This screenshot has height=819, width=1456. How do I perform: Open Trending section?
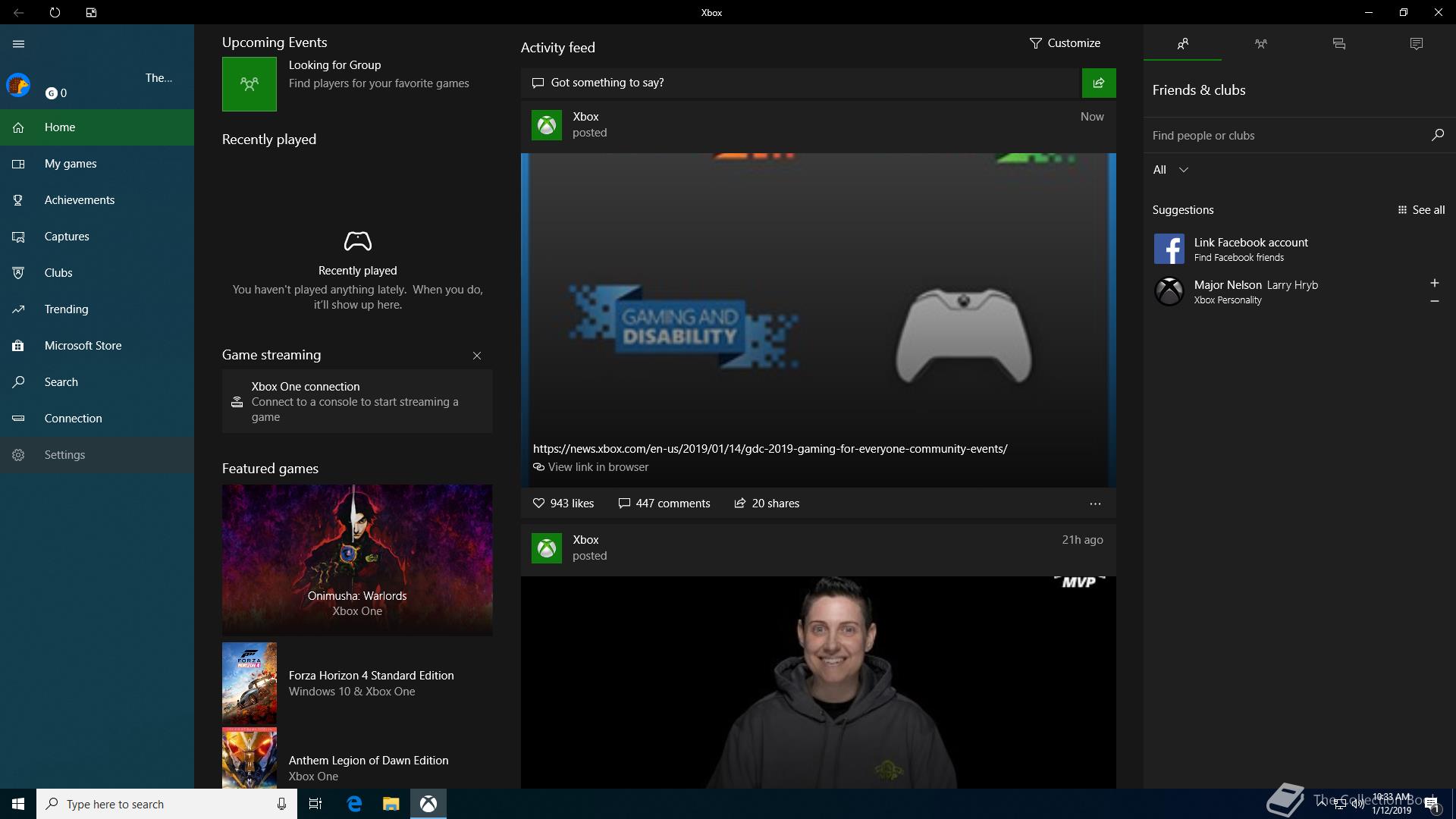(97, 309)
